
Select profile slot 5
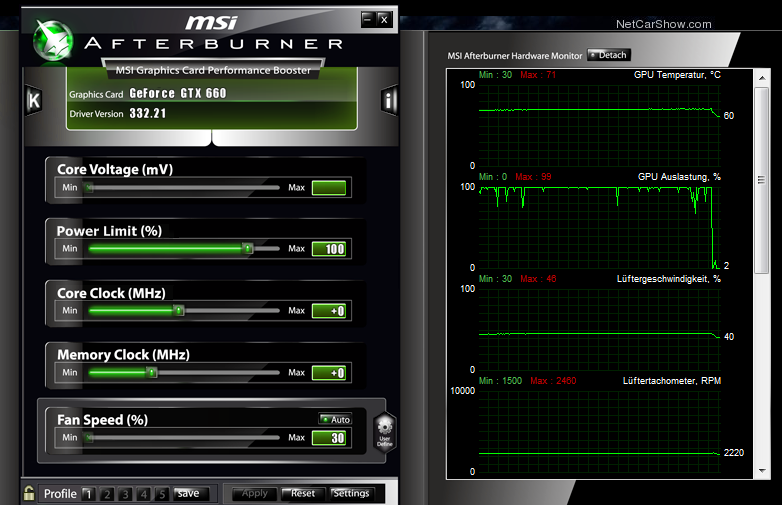coord(162,494)
